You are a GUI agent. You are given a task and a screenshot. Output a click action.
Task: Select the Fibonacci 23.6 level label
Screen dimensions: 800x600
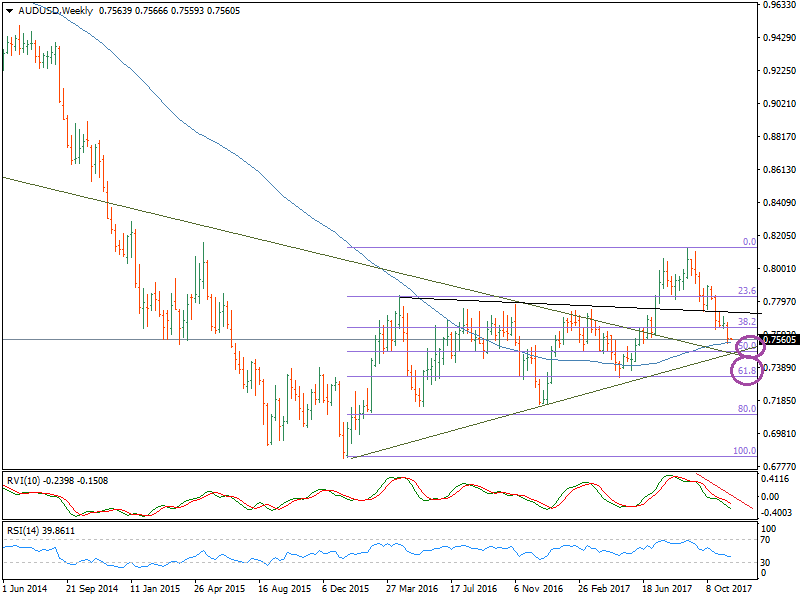click(x=747, y=291)
